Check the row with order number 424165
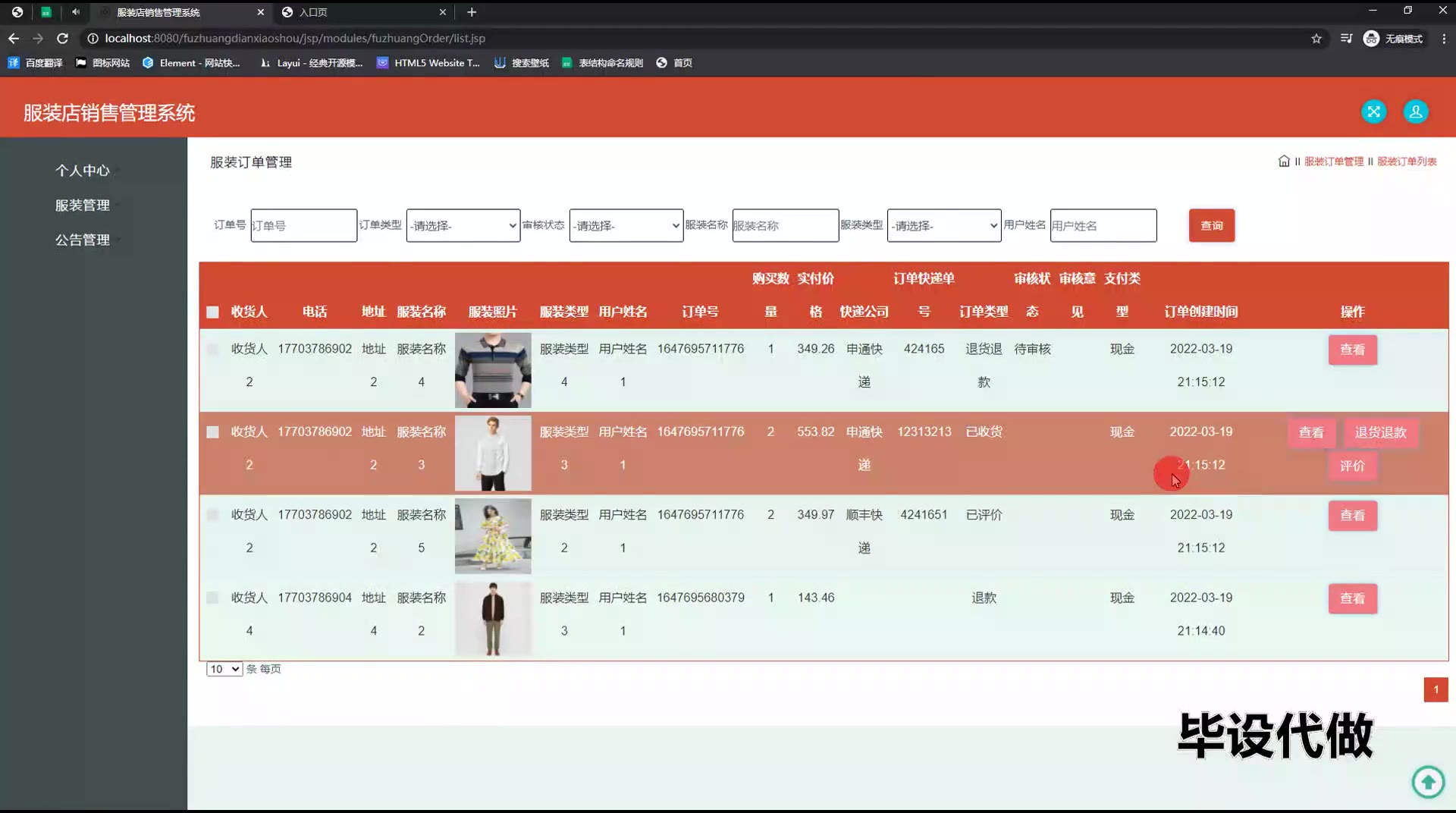1456x813 pixels. [212, 350]
